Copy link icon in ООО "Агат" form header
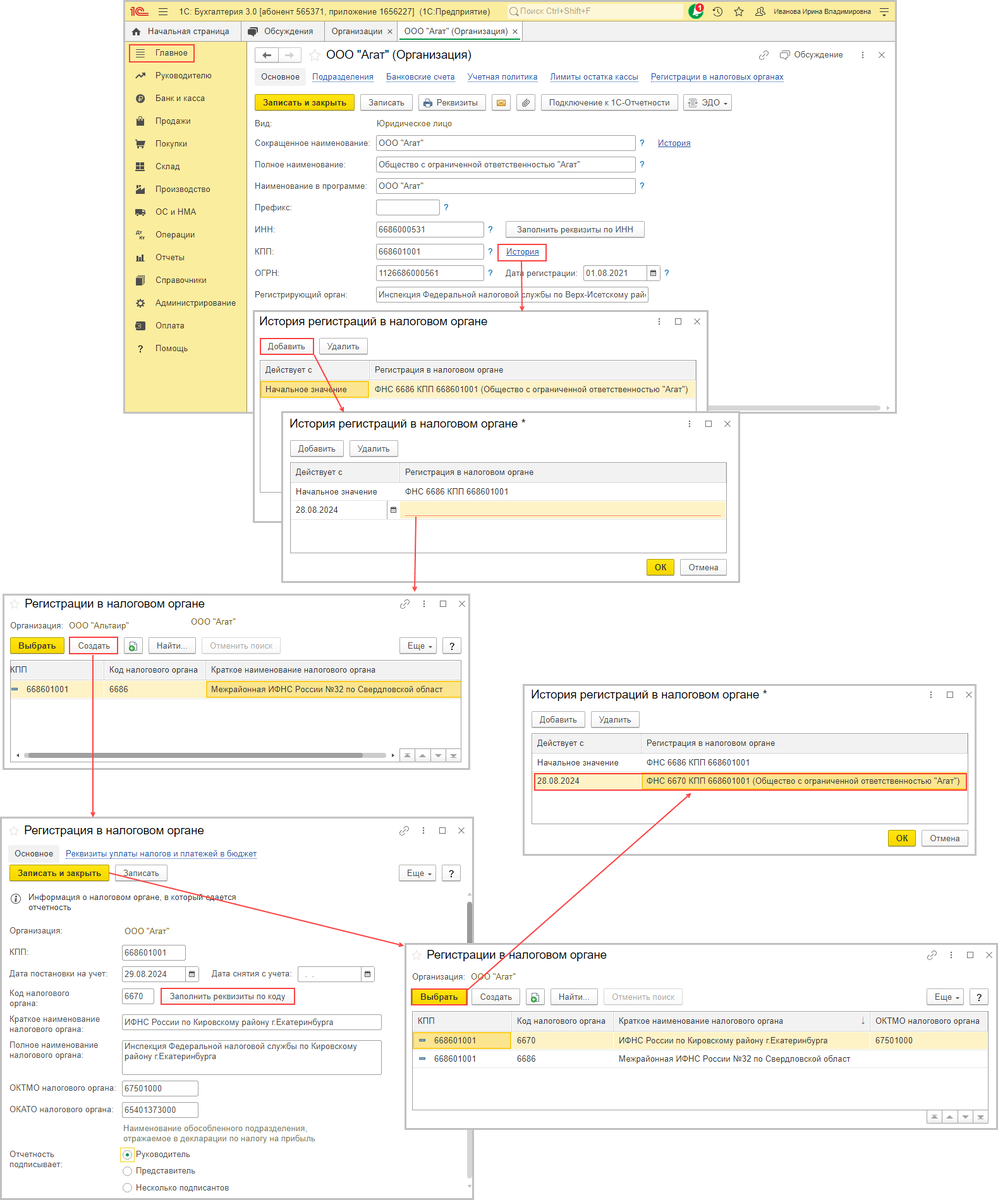Screen dimensions: 998x1200 764,55
